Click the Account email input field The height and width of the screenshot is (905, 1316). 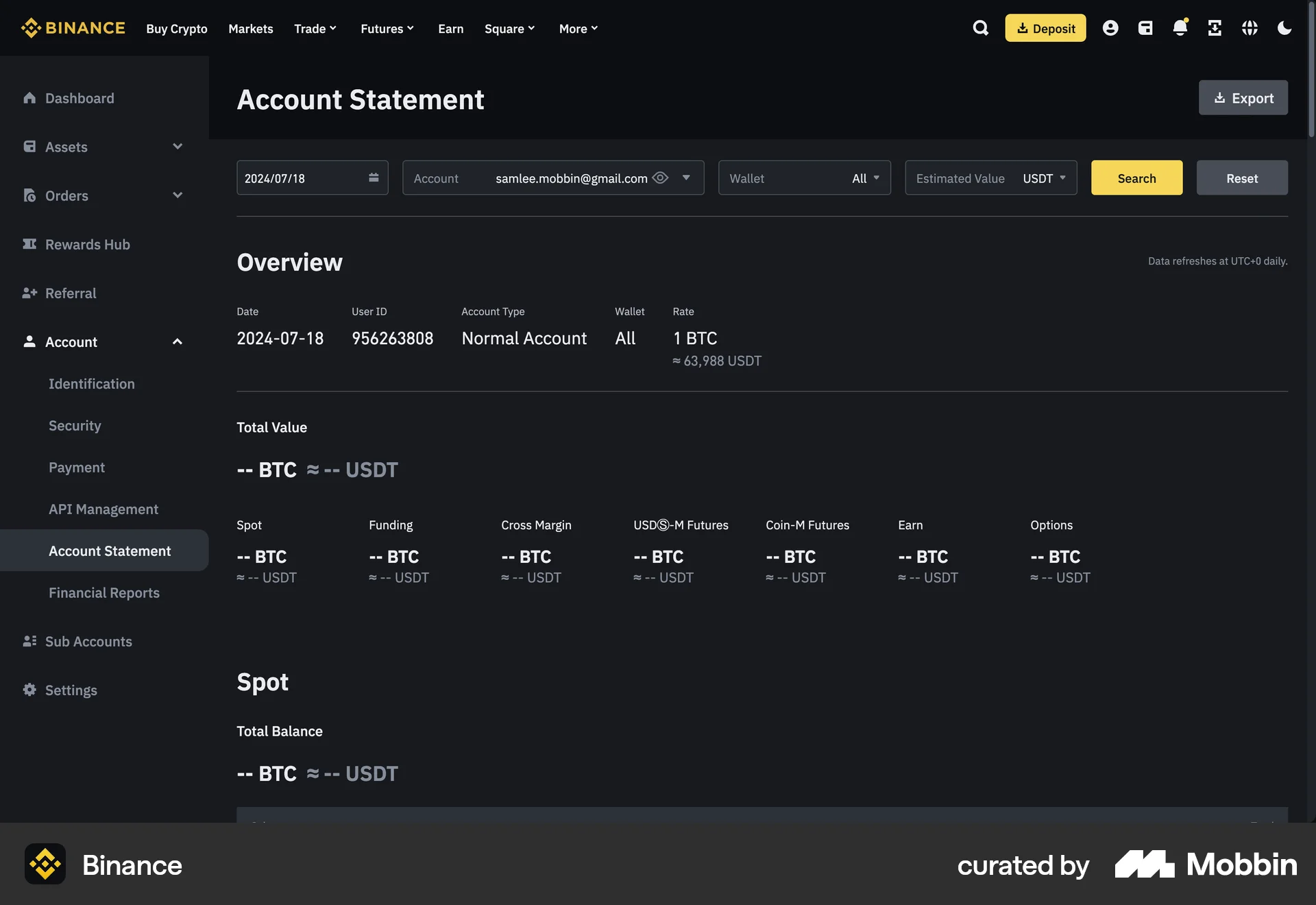(x=571, y=178)
